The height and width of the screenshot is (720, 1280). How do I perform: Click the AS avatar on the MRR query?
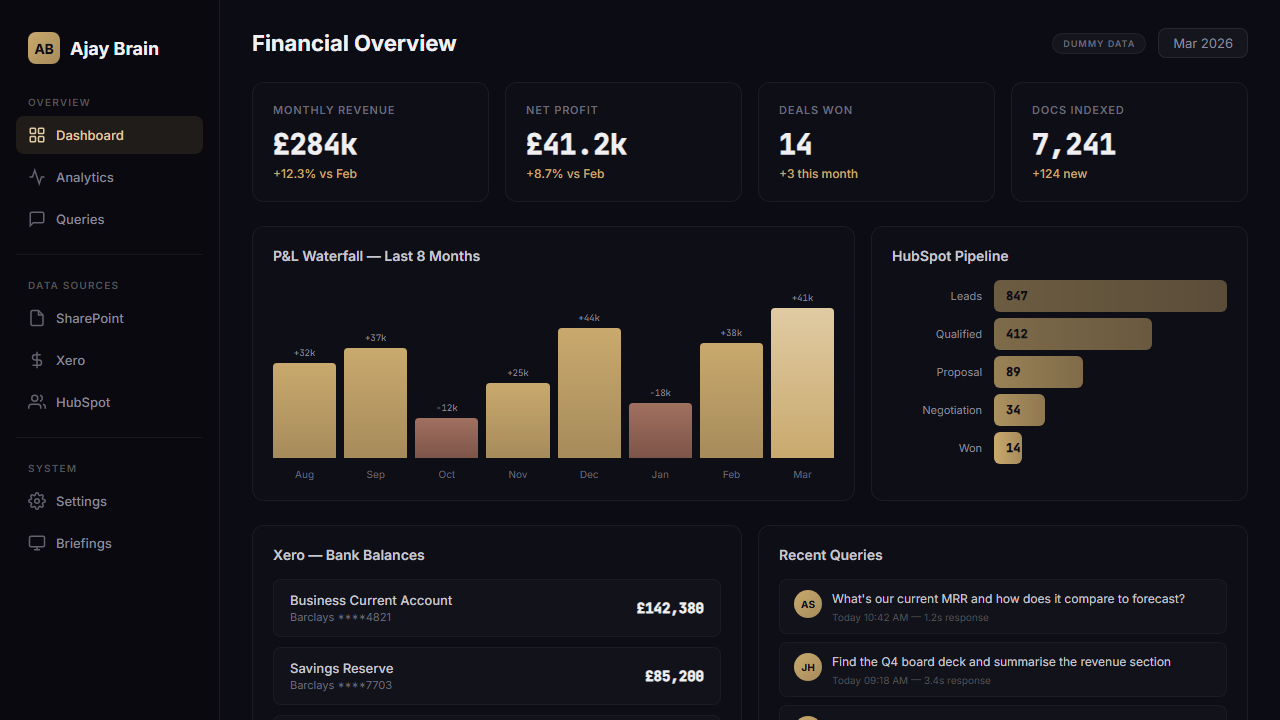pyautogui.click(x=808, y=604)
